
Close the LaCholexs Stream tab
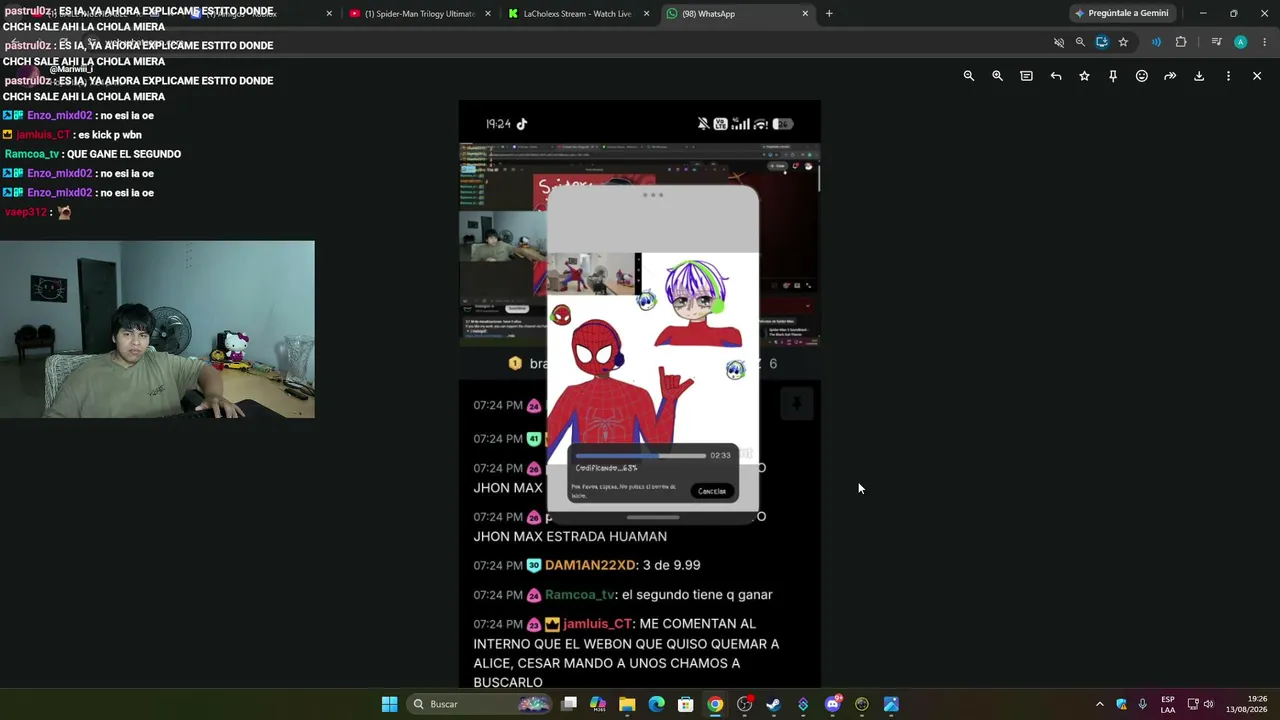[646, 14]
